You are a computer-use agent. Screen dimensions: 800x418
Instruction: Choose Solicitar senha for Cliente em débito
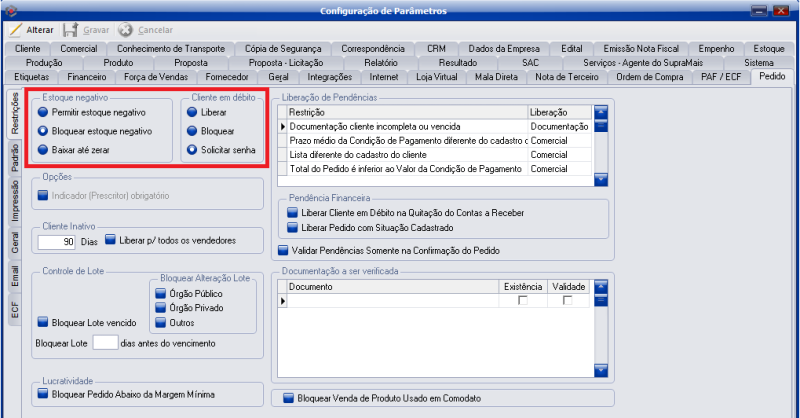pos(191,149)
